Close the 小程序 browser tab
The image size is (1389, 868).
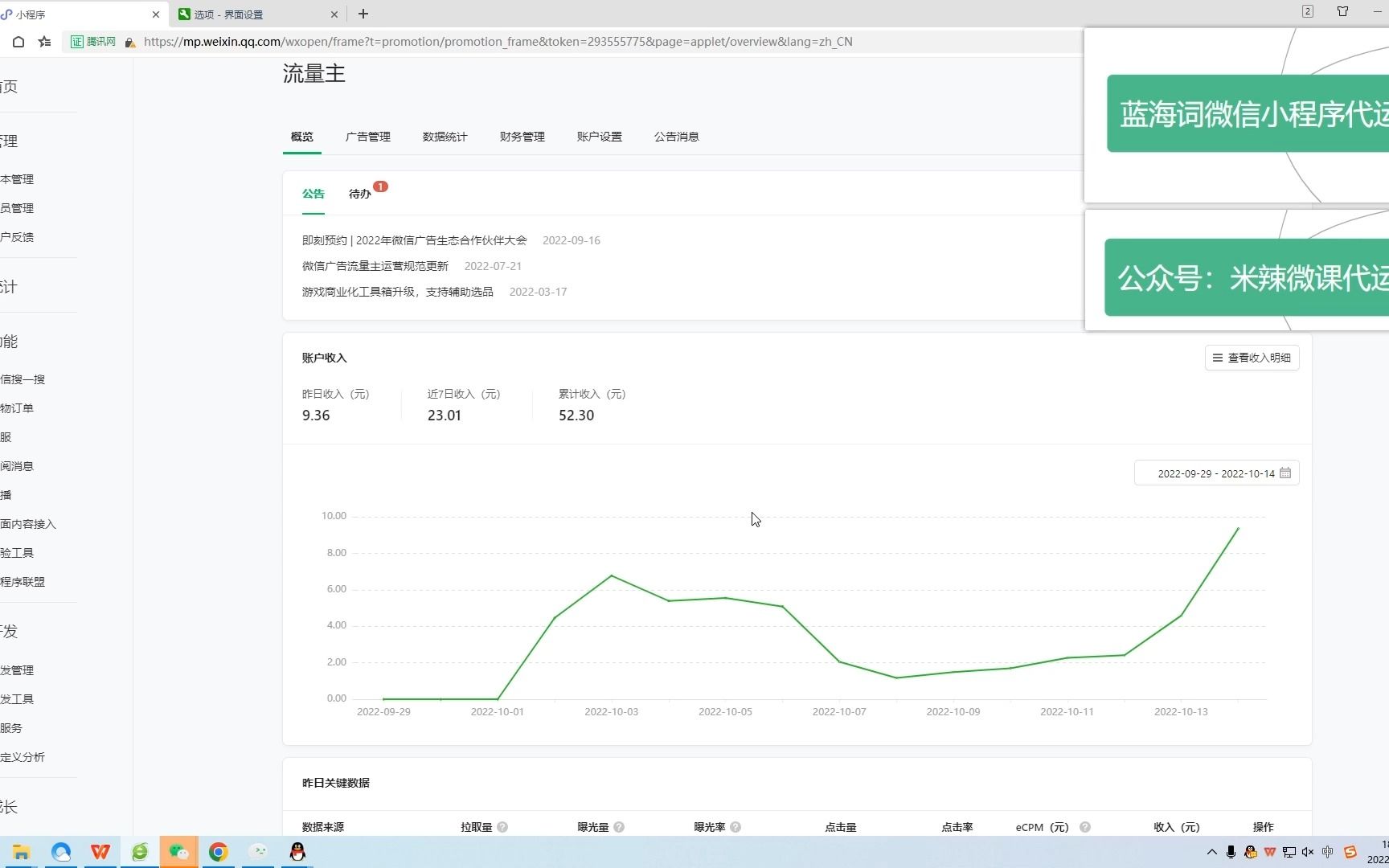tap(156, 14)
